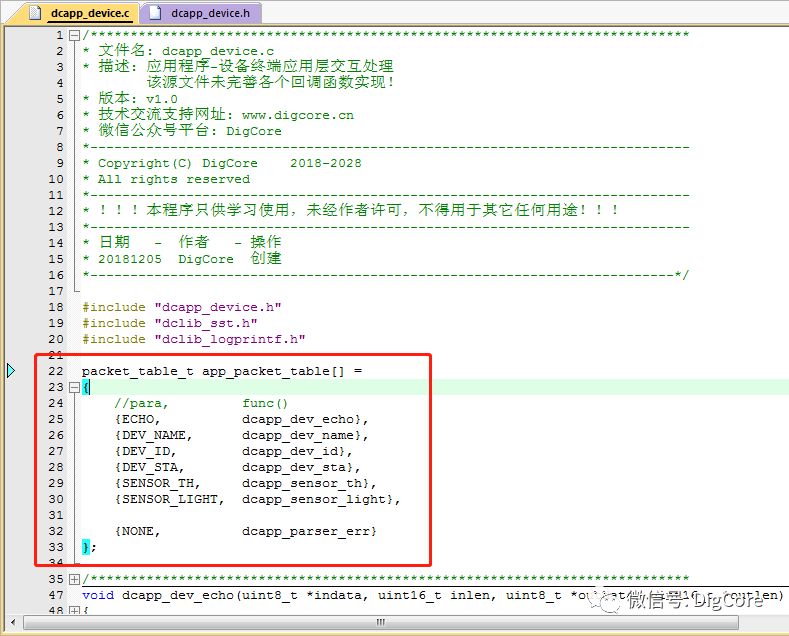Click on packet_table_t type name

coord(137,371)
